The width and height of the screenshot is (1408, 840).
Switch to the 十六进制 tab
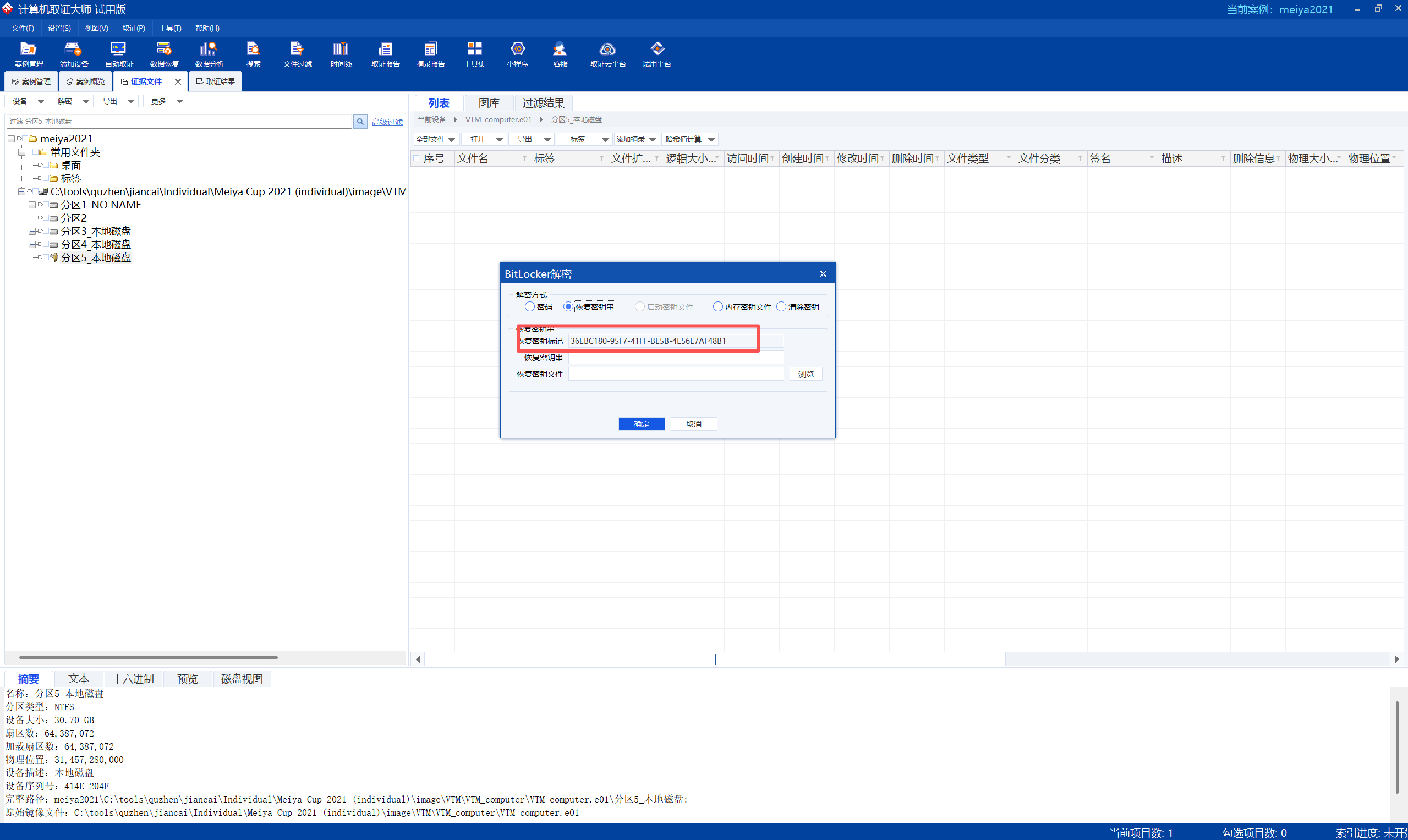point(133,679)
